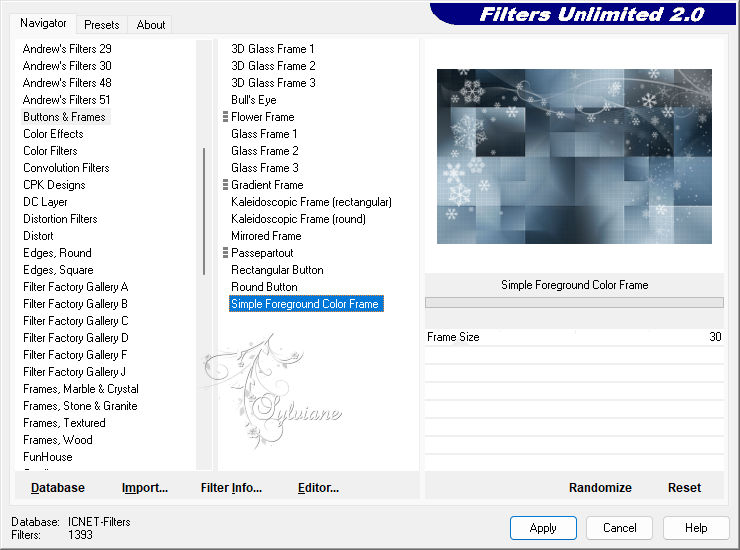
Task: Click the filter progress bar
Action: (574, 303)
